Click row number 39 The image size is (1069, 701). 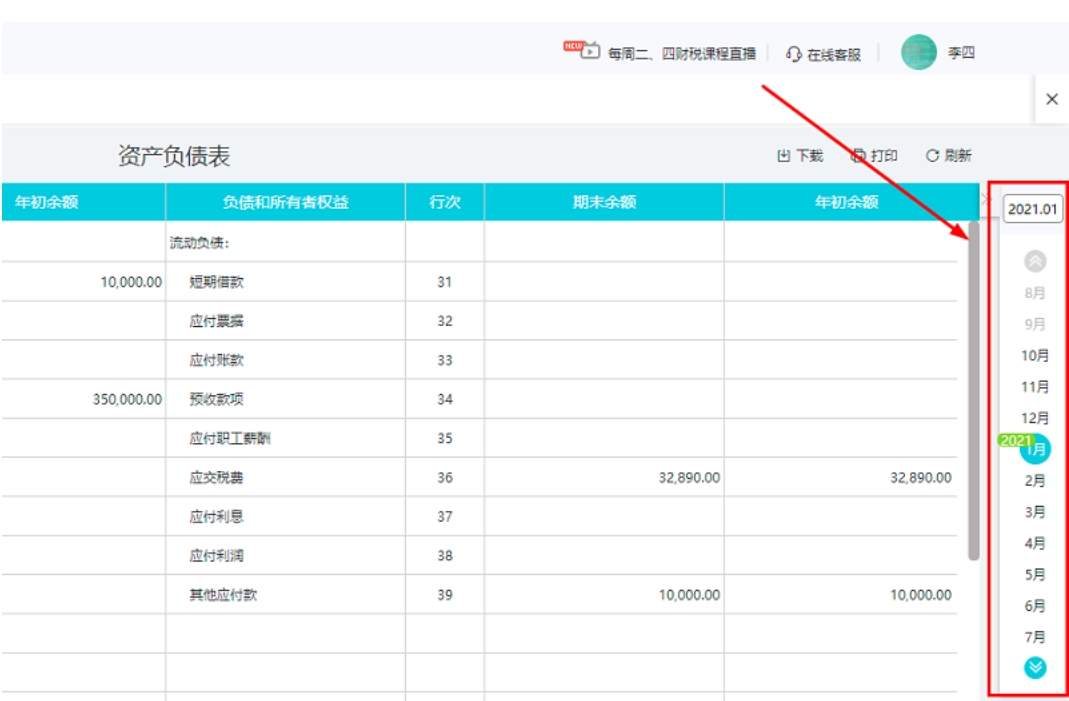pyautogui.click(x=445, y=595)
